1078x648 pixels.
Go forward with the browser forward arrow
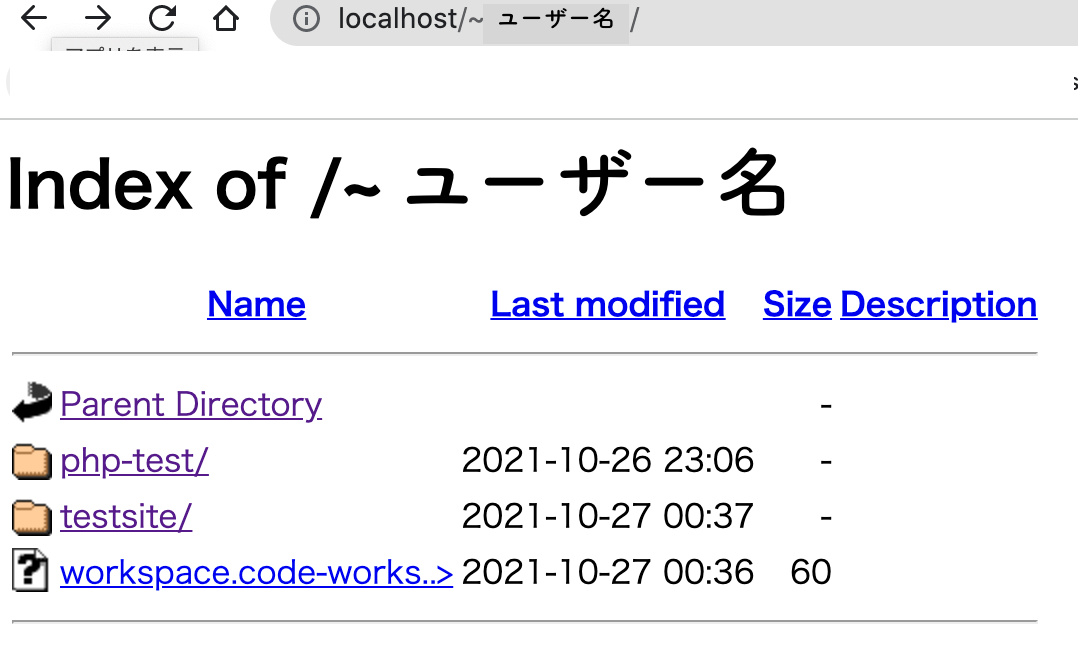click(98, 18)
